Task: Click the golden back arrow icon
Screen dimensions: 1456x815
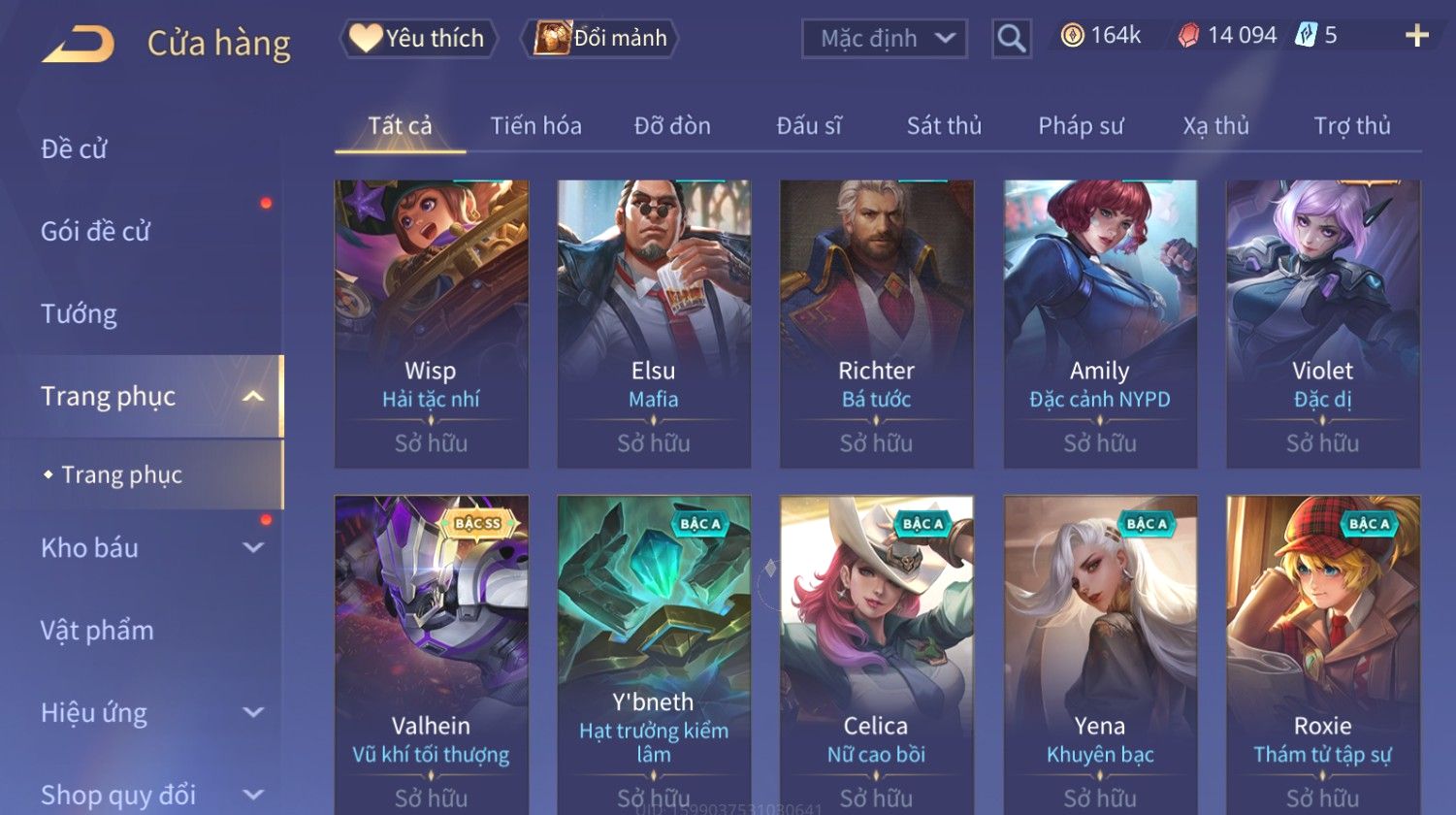Action: coord(78,45)
